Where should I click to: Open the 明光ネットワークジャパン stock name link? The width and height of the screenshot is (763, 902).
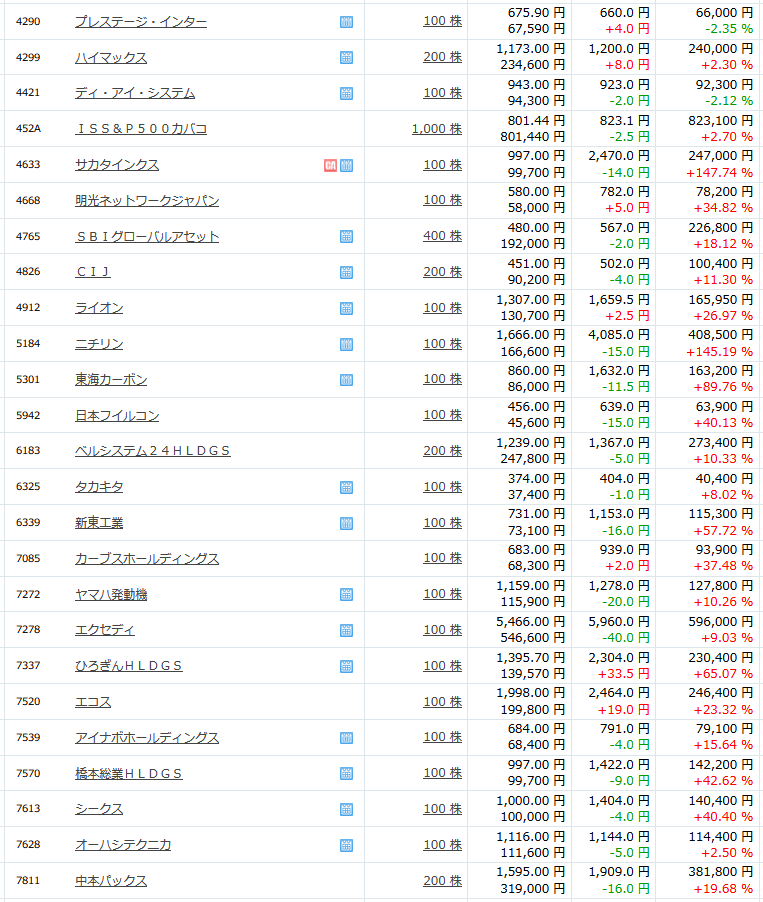coord(147,201)
